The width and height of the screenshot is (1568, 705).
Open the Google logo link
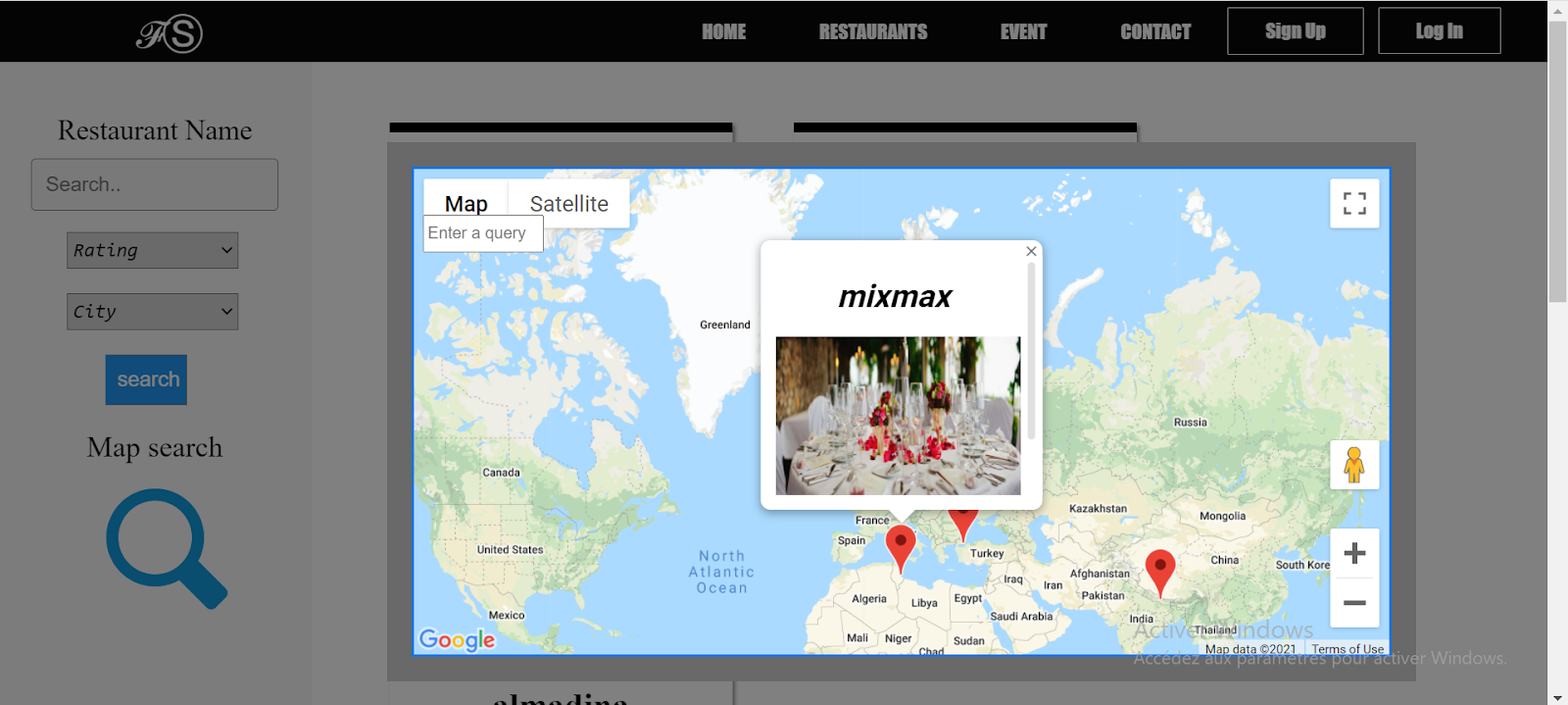(x=457, y=639)
